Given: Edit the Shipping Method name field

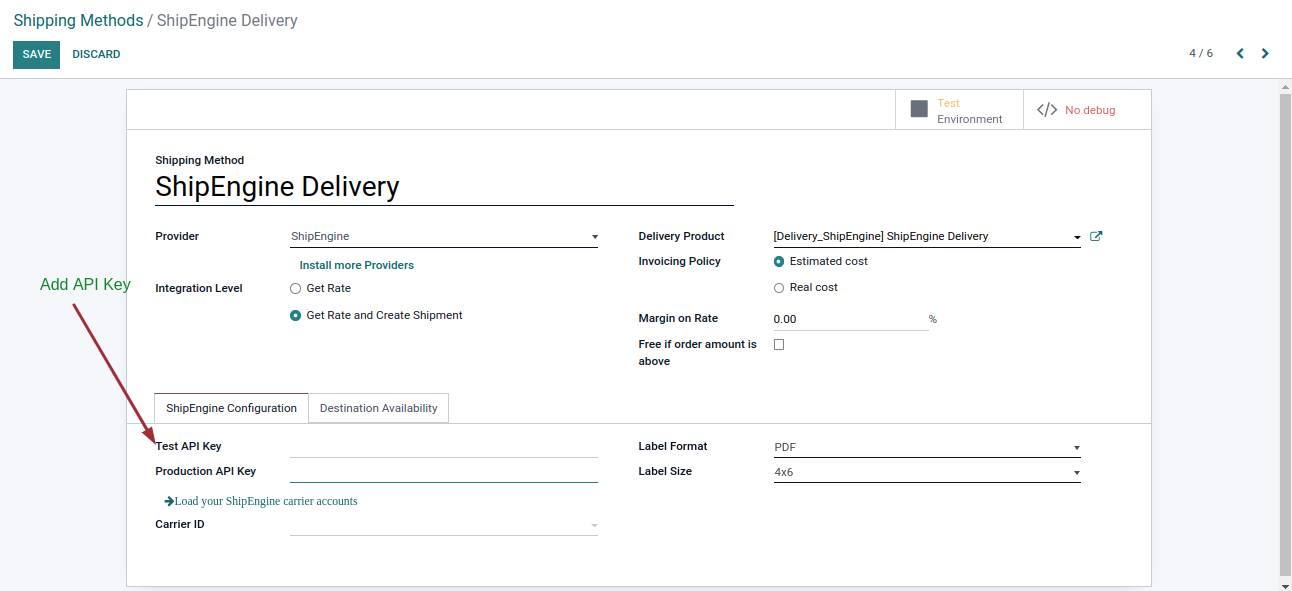Looking at the screenshot, I should [x=444, y=187].
